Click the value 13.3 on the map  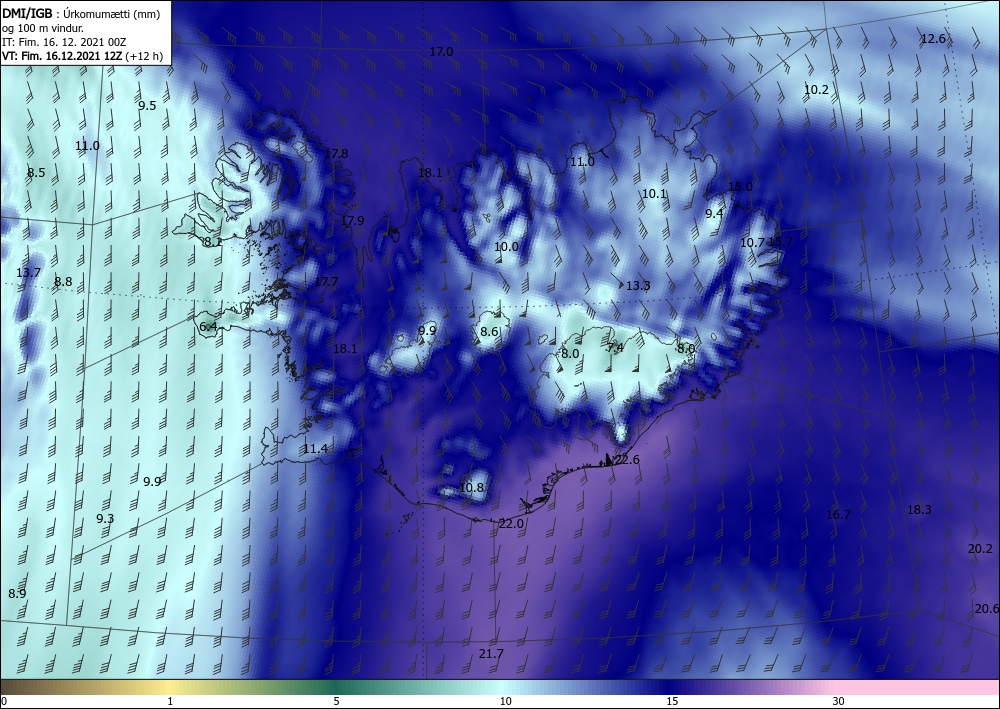tap(638, 286)
